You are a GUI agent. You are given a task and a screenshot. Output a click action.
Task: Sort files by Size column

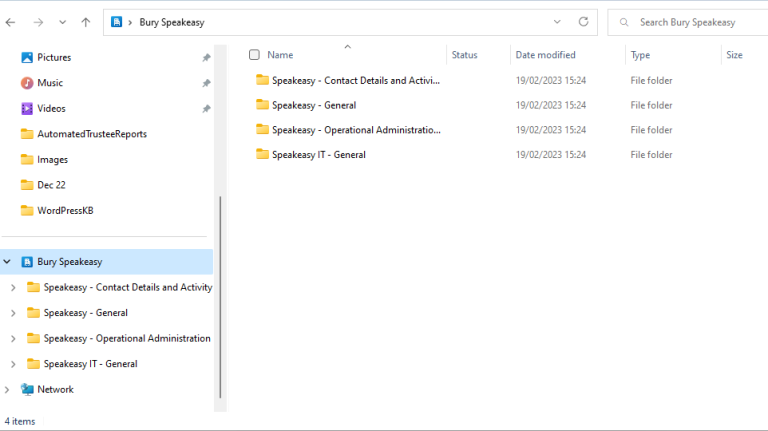tap(734, 55)
